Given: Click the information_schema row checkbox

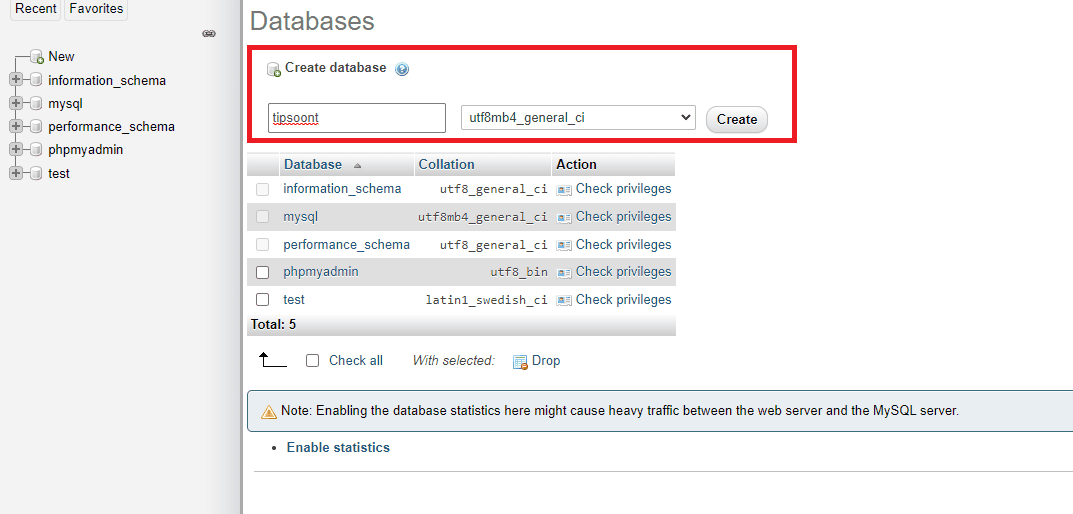Looking at the screenshot, I should click(263, 190).
